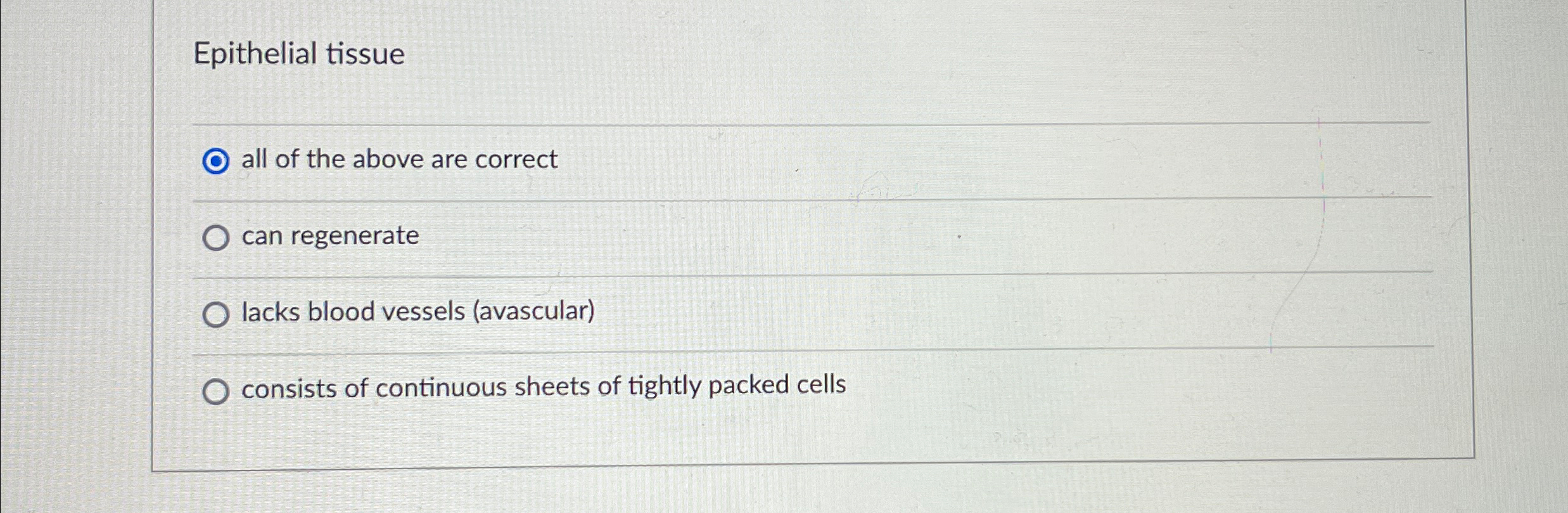1568x513 pixels.
Task: Click the blank space below the answers
Action: tap(760, 444)
